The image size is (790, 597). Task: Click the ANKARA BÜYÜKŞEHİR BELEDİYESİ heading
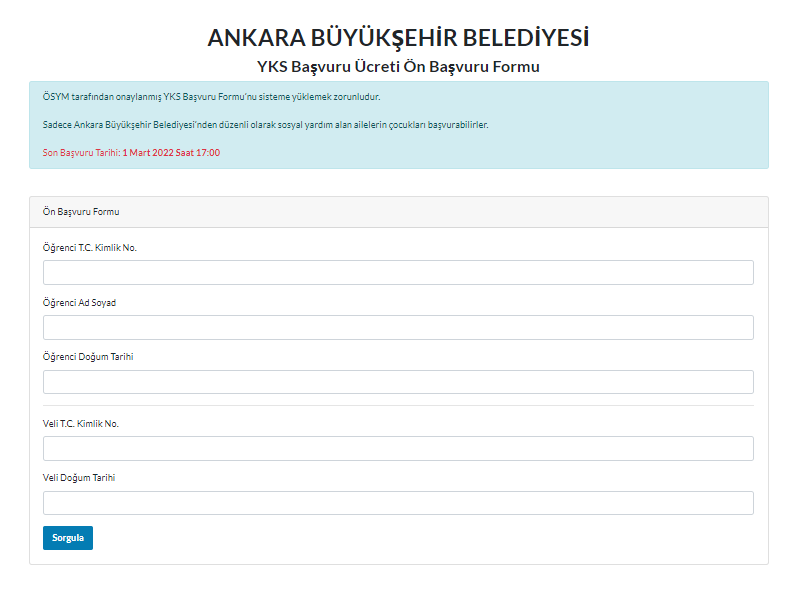(x=398, y=38)
